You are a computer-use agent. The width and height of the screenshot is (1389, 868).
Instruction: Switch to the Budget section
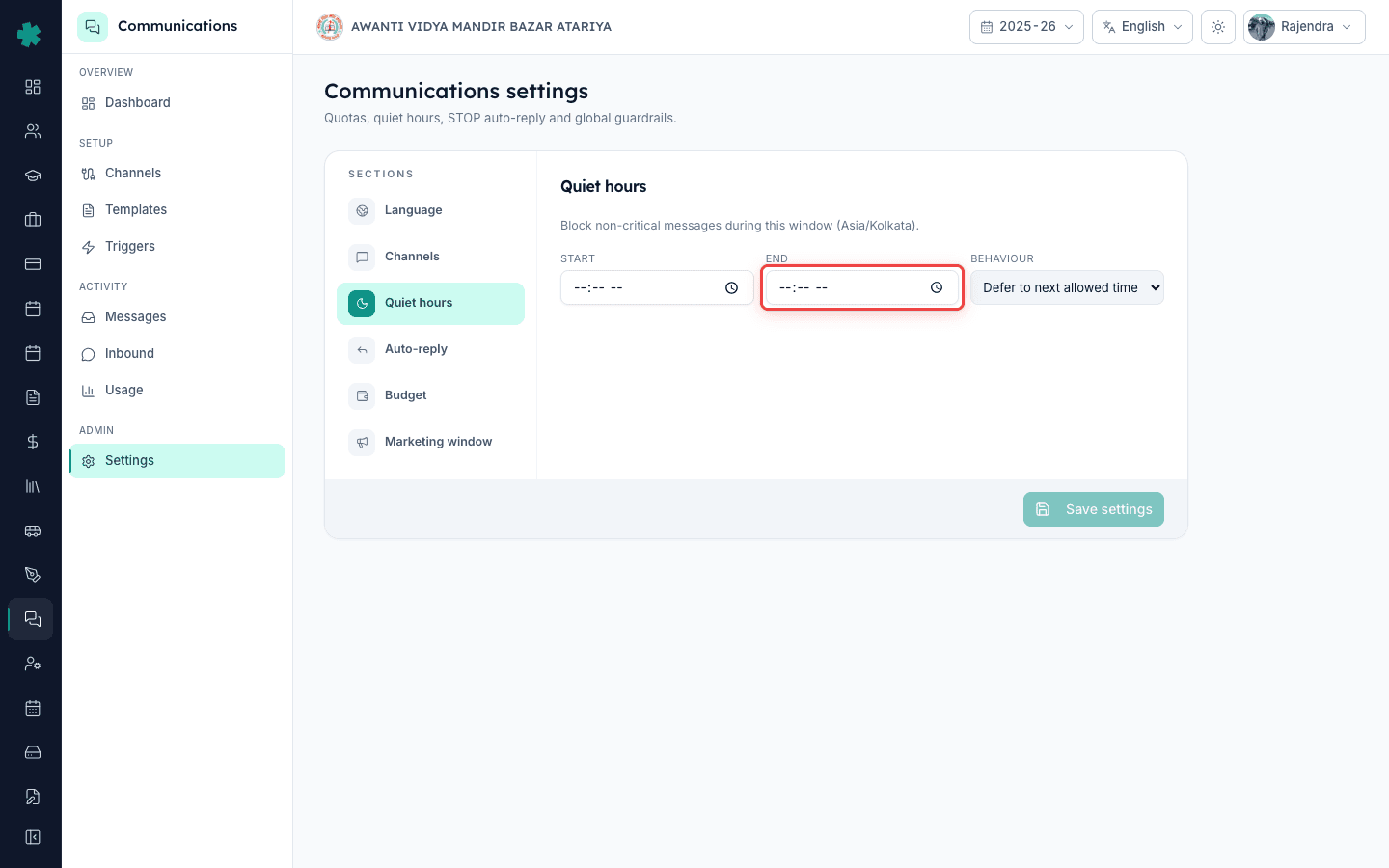tap(430, 395)
